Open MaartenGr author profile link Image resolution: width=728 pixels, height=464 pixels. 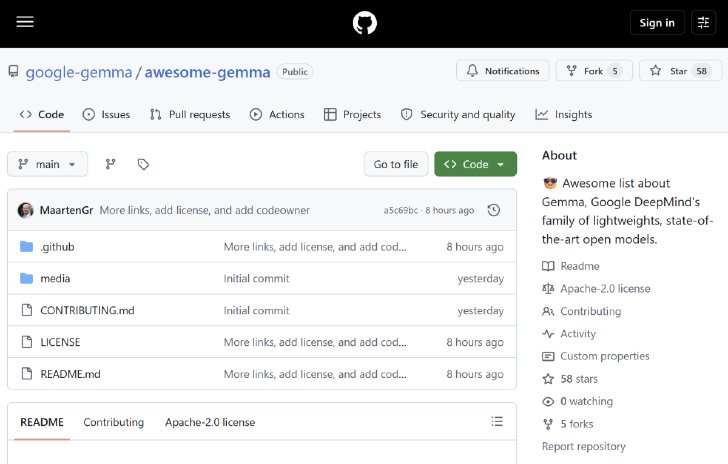(66, 210)
